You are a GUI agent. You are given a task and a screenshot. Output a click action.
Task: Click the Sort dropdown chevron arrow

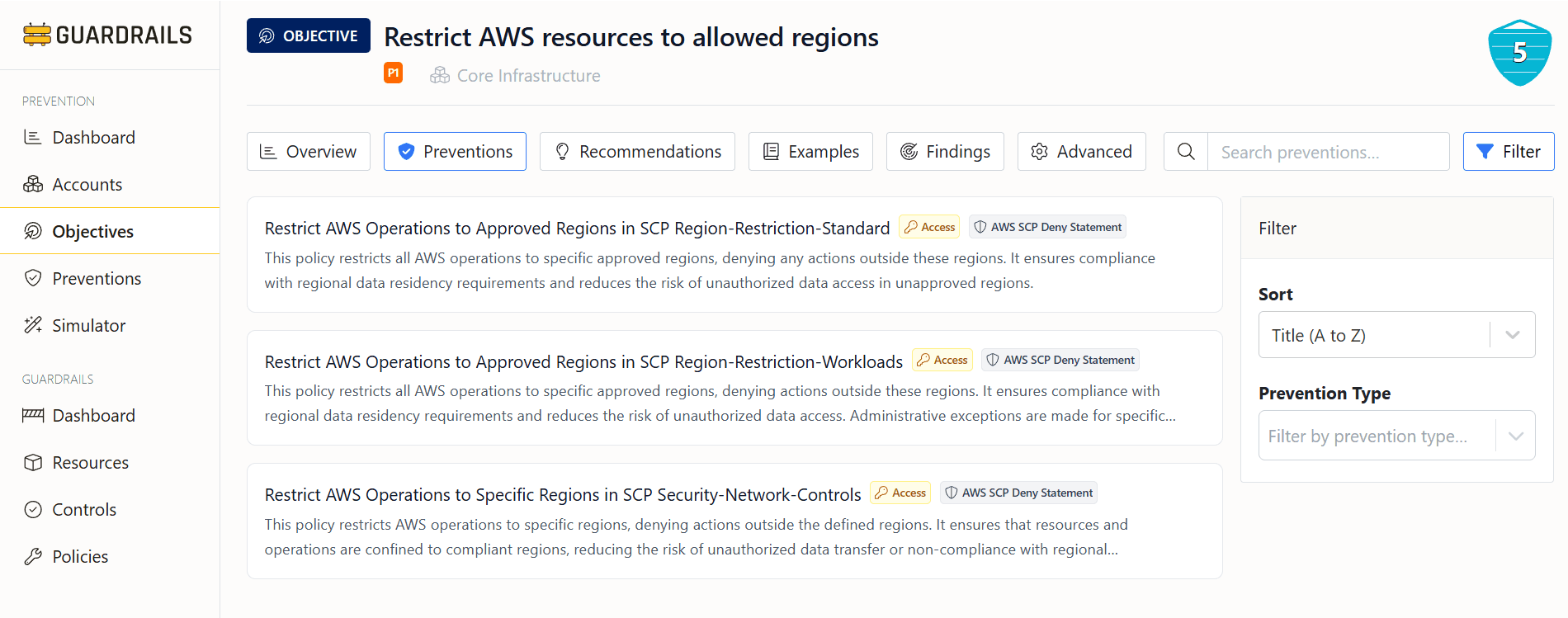pos(1512,335)
